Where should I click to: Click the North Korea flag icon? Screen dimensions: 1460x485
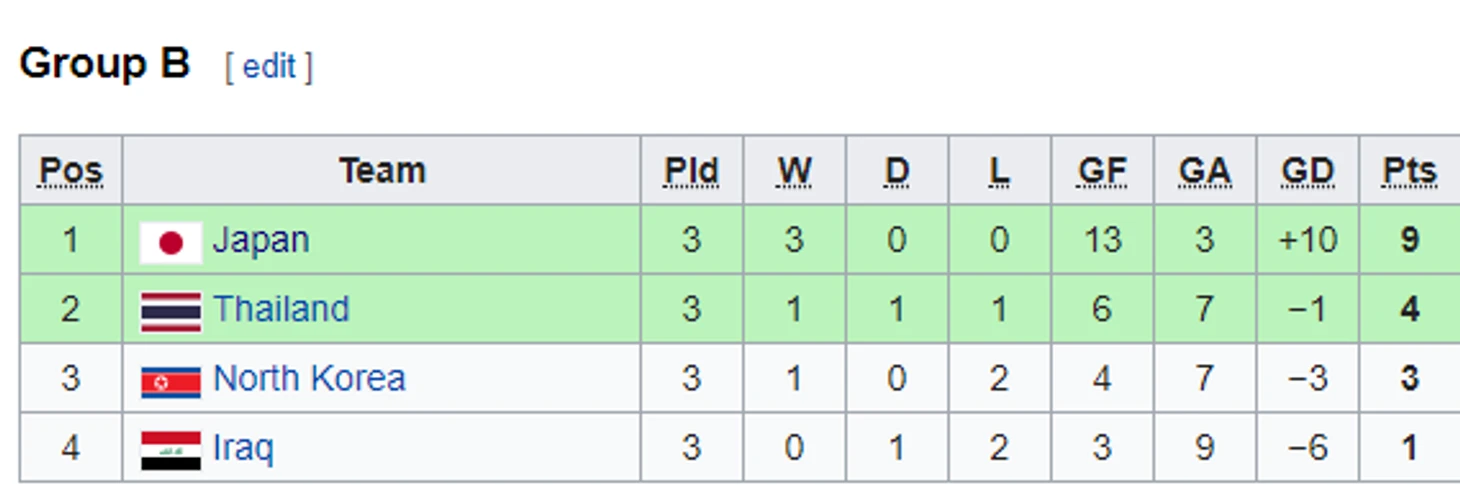[x=171, y=381]
